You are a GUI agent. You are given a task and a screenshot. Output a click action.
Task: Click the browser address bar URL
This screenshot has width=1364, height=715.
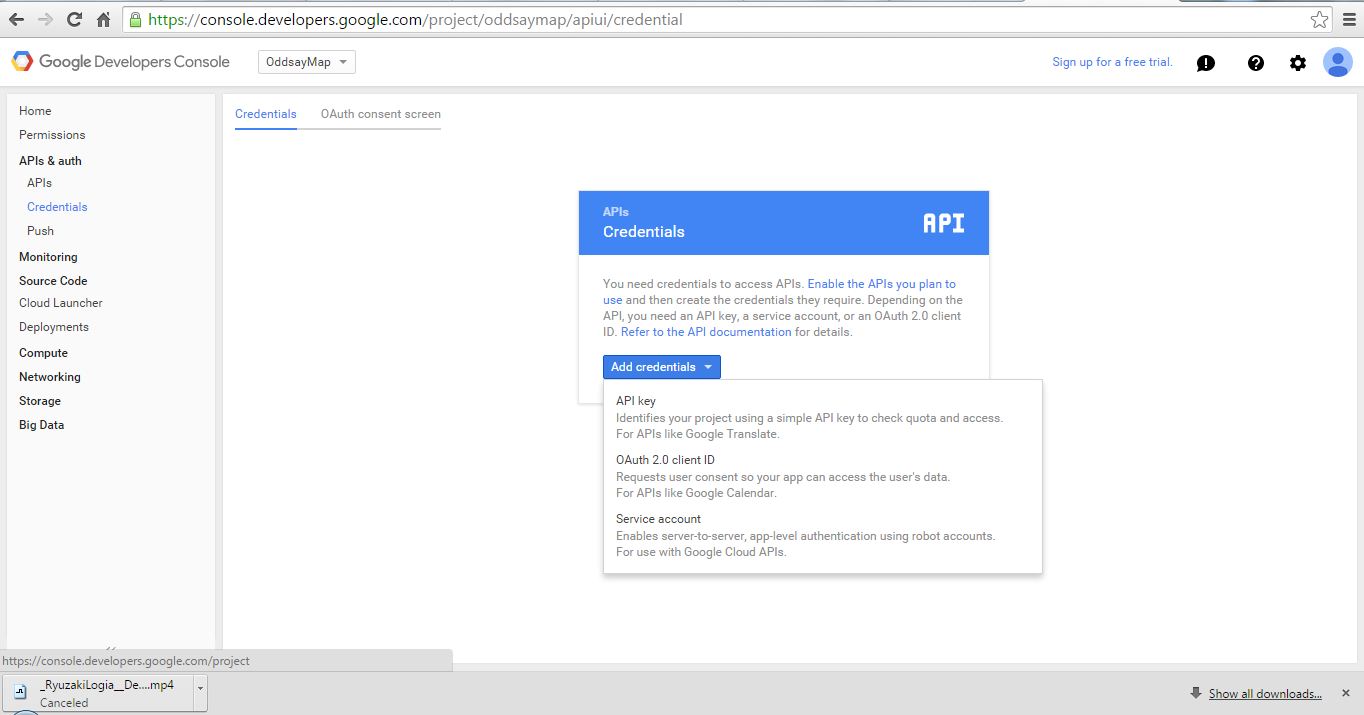point(416,19)
